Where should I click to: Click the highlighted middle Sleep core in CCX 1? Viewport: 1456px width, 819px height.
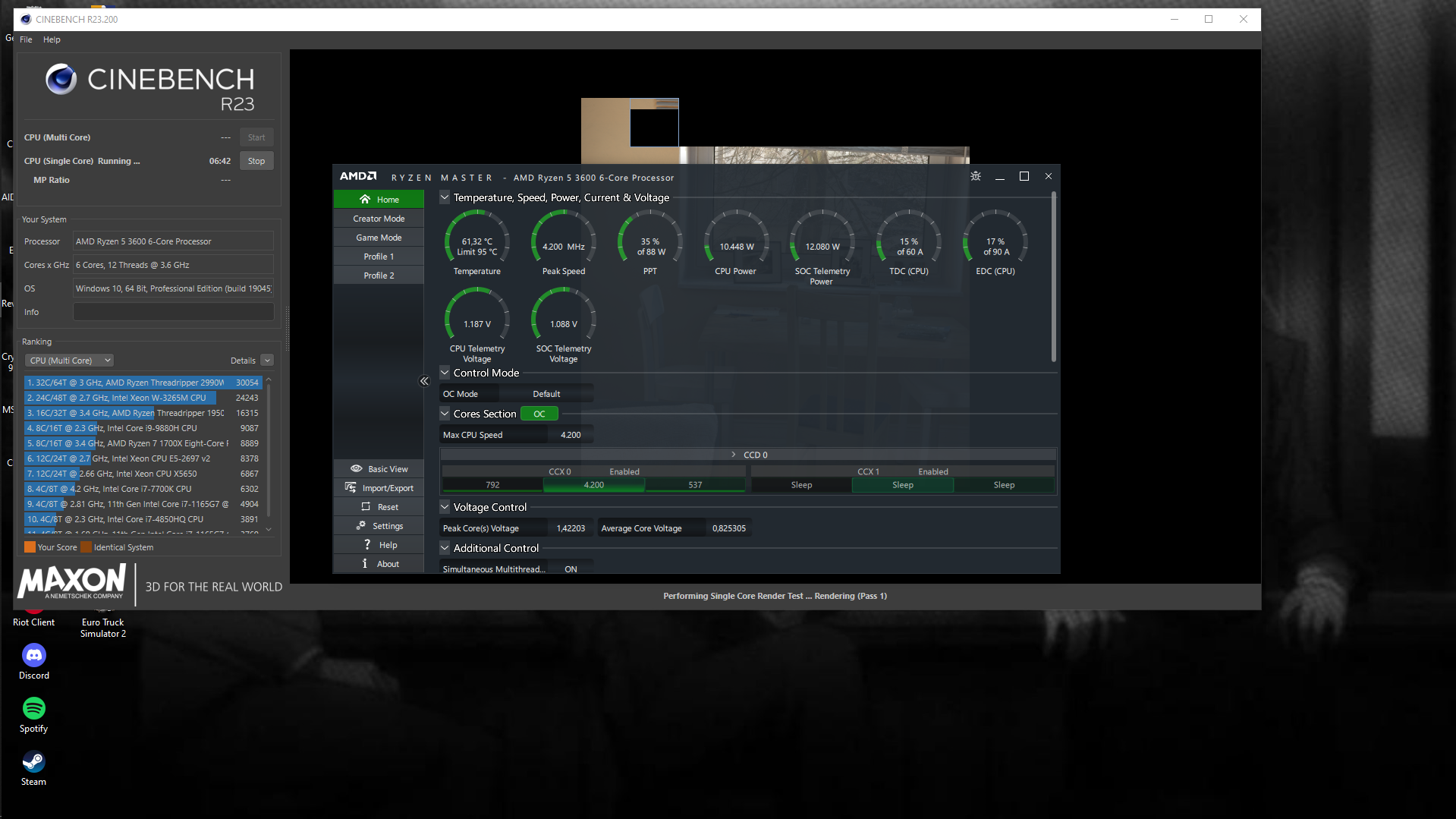coord(903,485)
